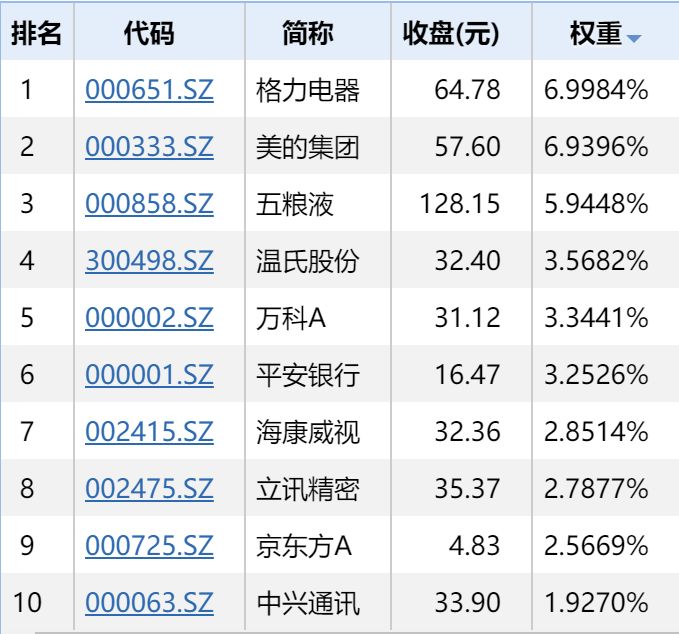Click the weight value 6.9396%
The image size is (679, 634).
pos(596,147)
